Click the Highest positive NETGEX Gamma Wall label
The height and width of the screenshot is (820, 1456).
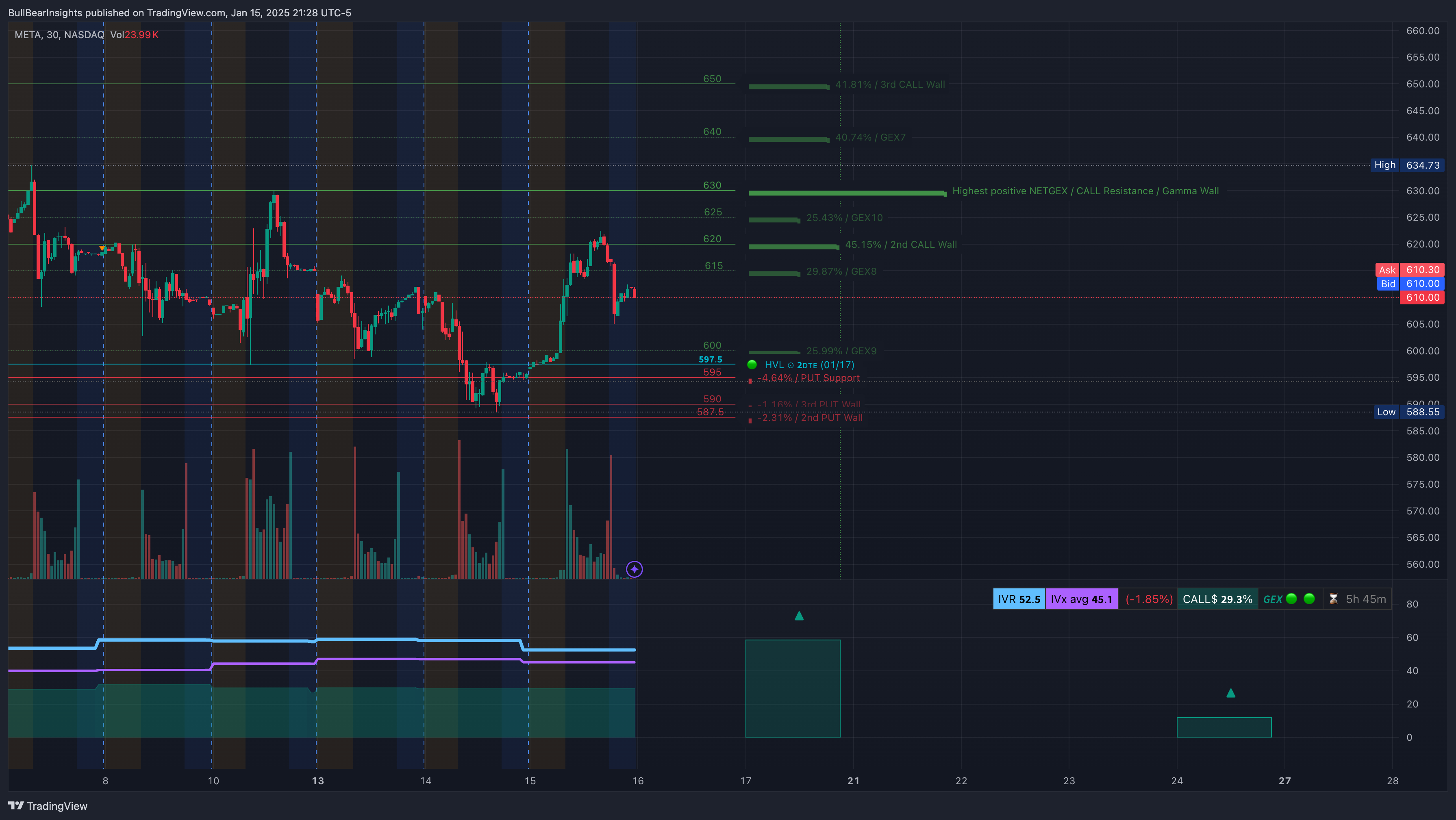tap(1085, 191)
